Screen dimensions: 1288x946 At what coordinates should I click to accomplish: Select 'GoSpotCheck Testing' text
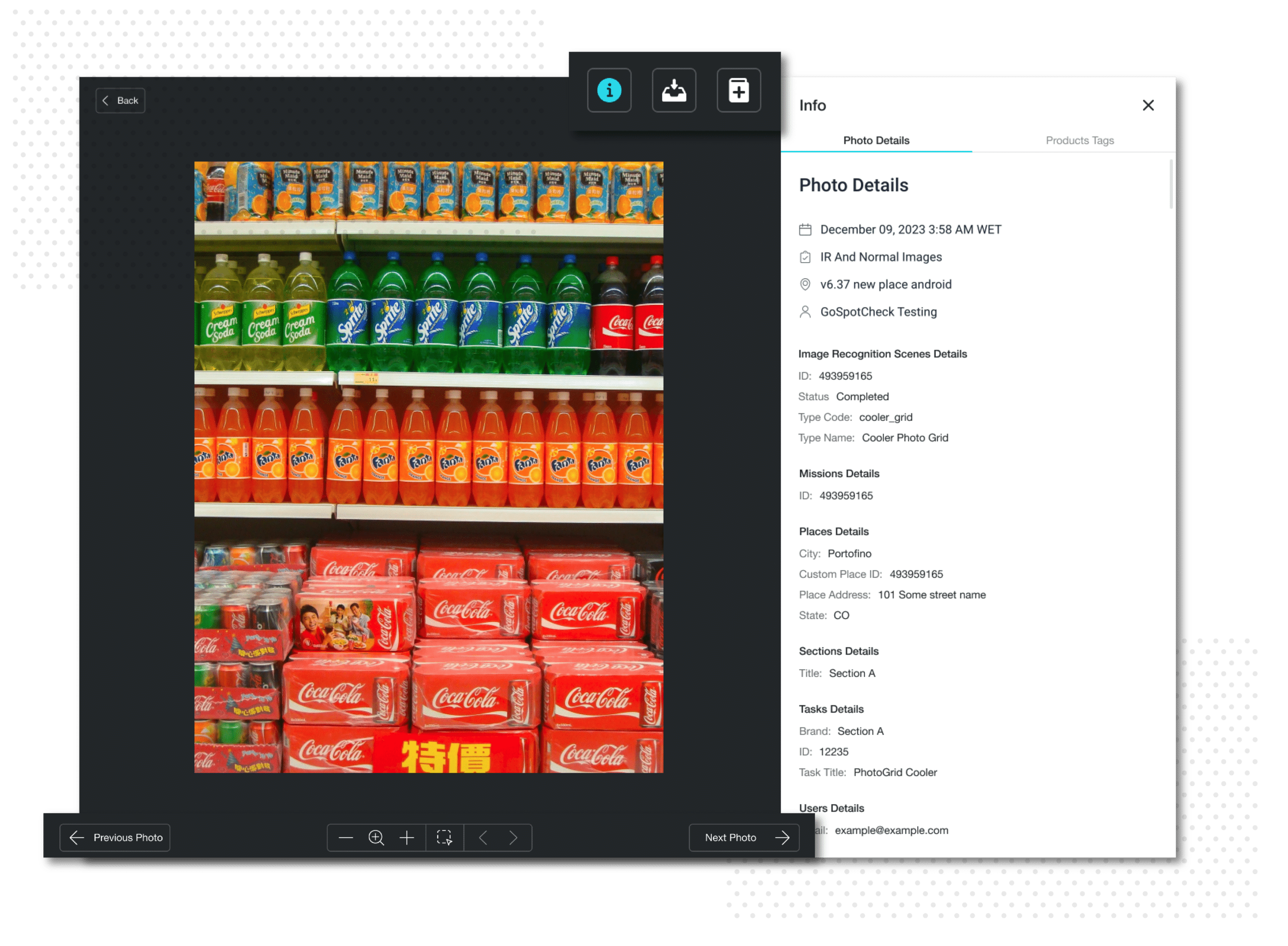[x=878, y=312]
